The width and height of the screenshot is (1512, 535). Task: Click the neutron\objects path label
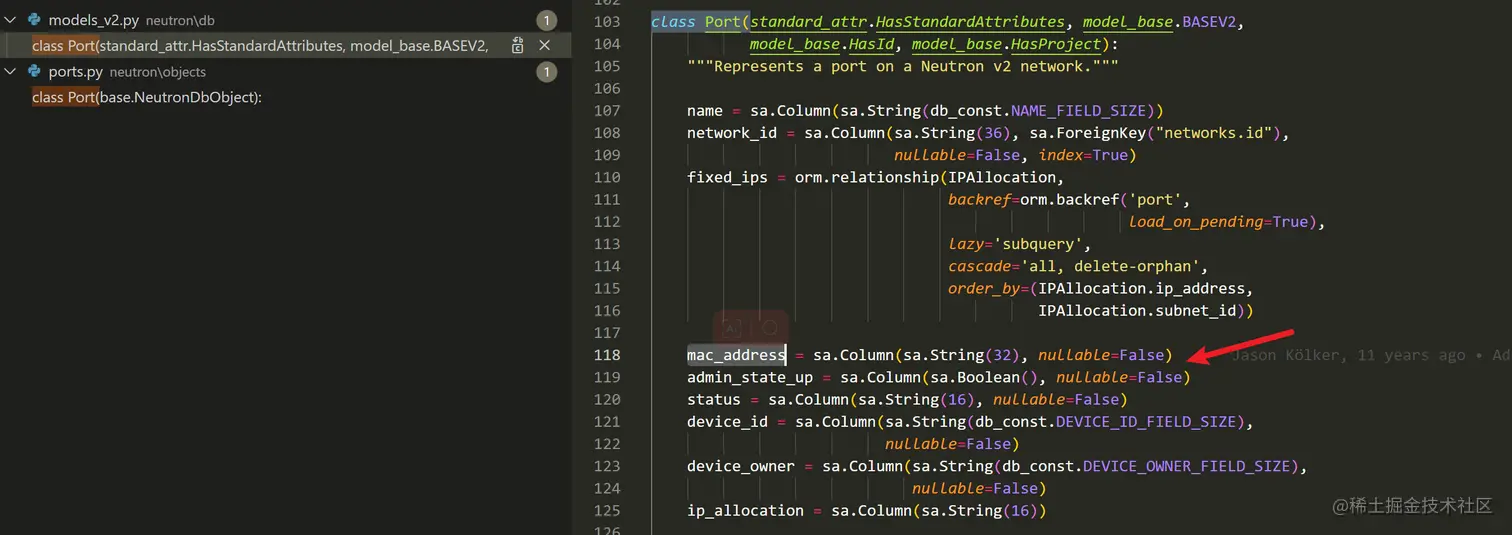tap(158, 72)
